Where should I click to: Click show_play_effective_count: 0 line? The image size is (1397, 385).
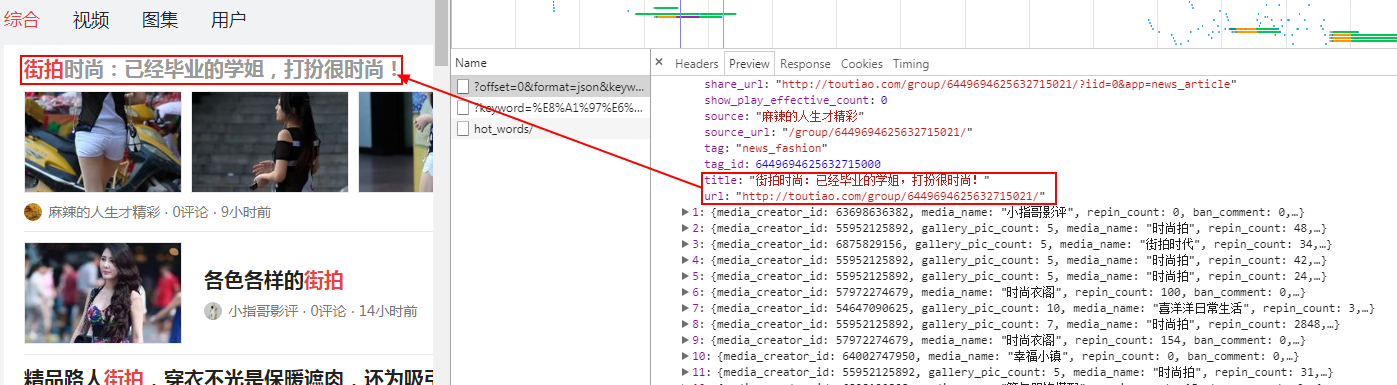coord(796,100)
